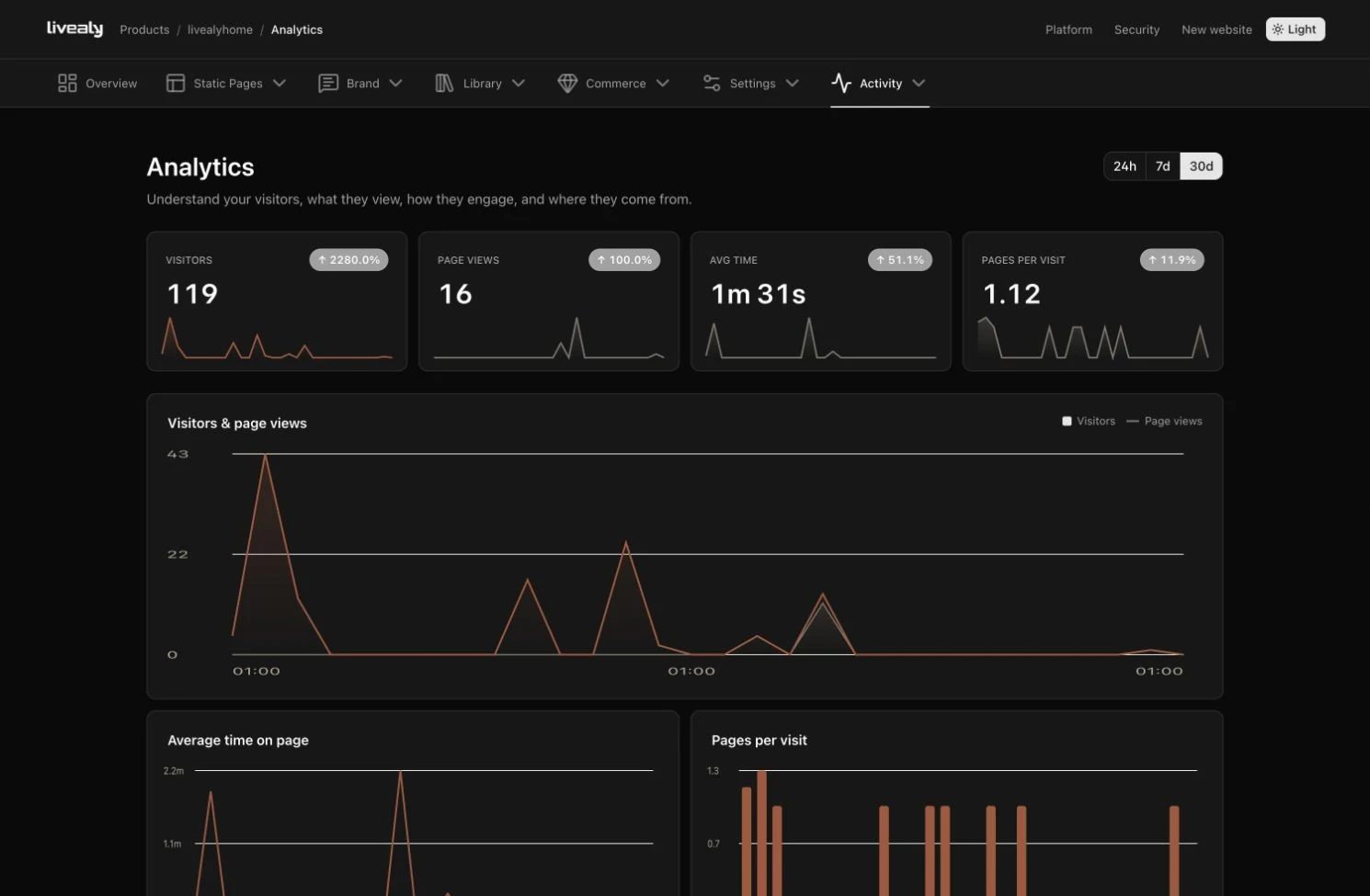Click the Brand message icon
Viewport: 1370px width, 896px height.
pyautogui.click(x=328, y=84)
